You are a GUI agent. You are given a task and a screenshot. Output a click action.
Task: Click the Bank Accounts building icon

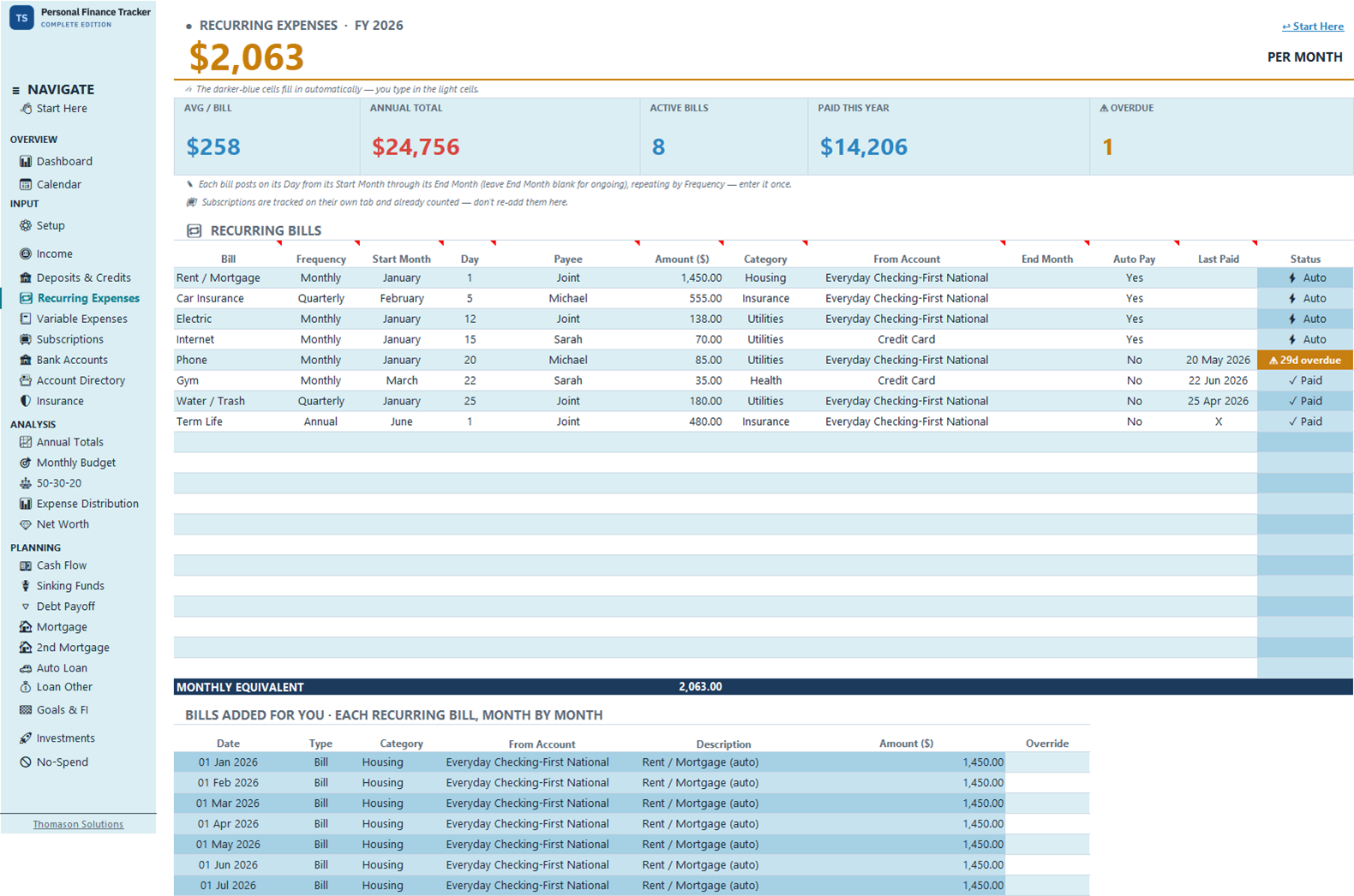click(x=26, y=360)
